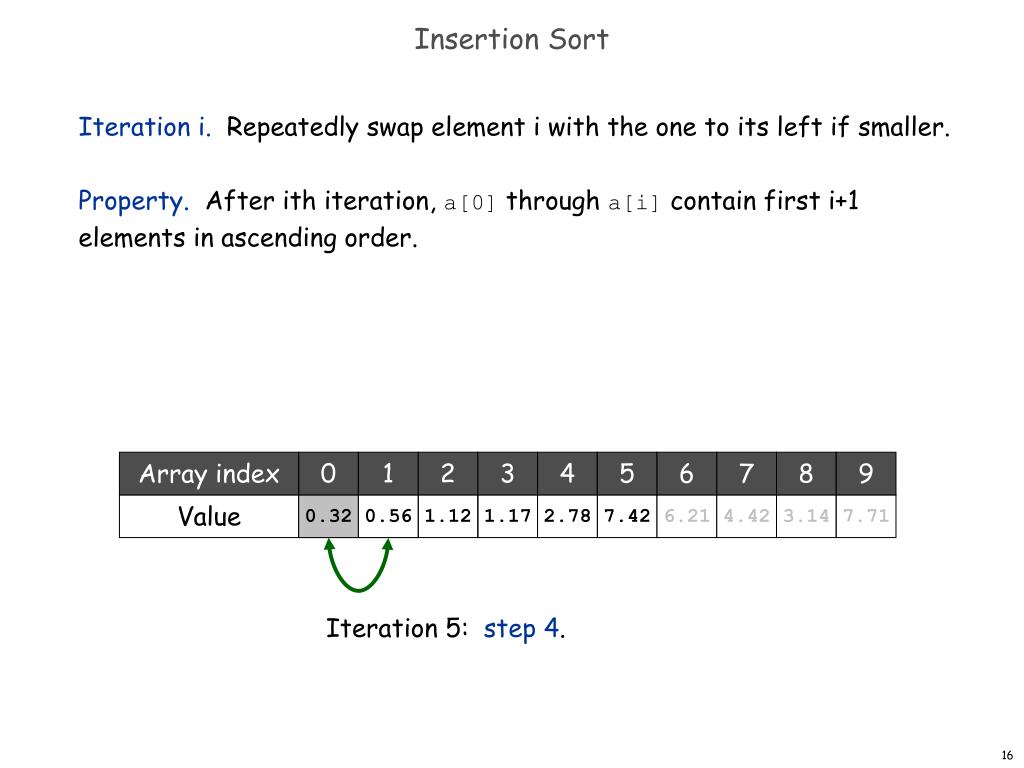Image resolution: width=1024 pixels, height=768 pixels.
Task: Click the Value row label
Action: click(x=209, y=516)
